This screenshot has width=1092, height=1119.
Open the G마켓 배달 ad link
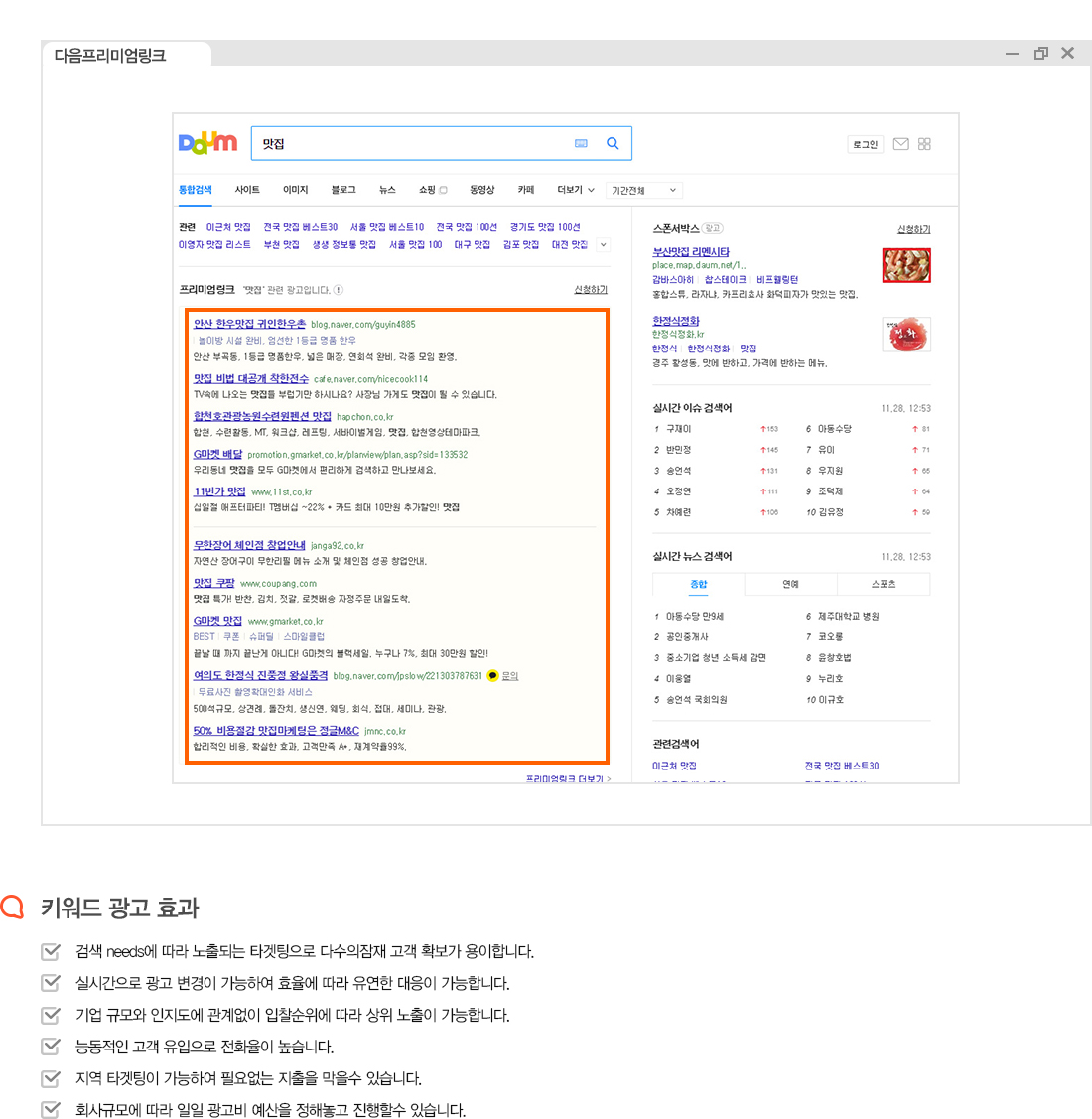coord(217,454)
